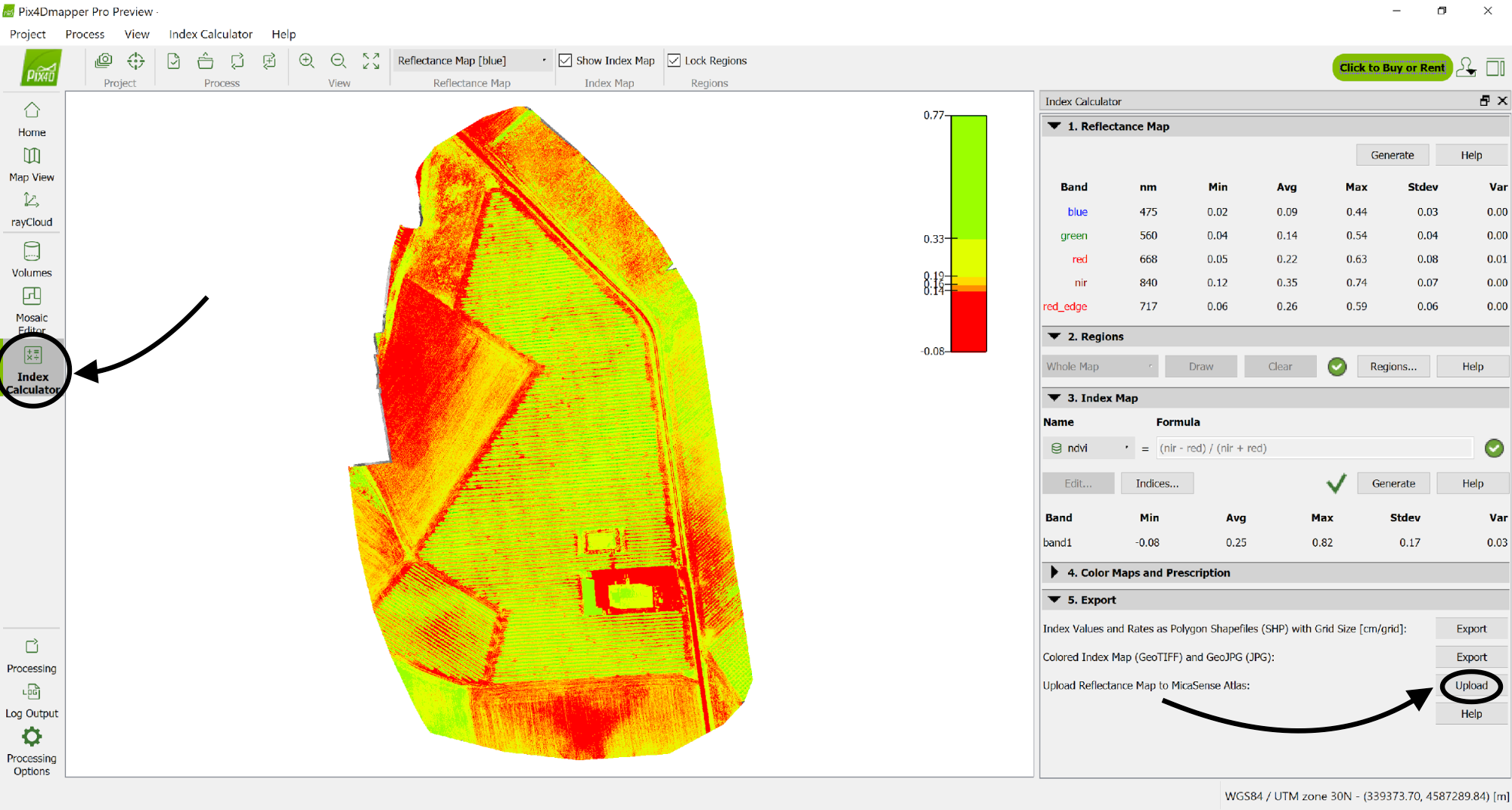1512x810 pixels.
Task: Click the Indices... button
Action: [x=1157, y=483]
